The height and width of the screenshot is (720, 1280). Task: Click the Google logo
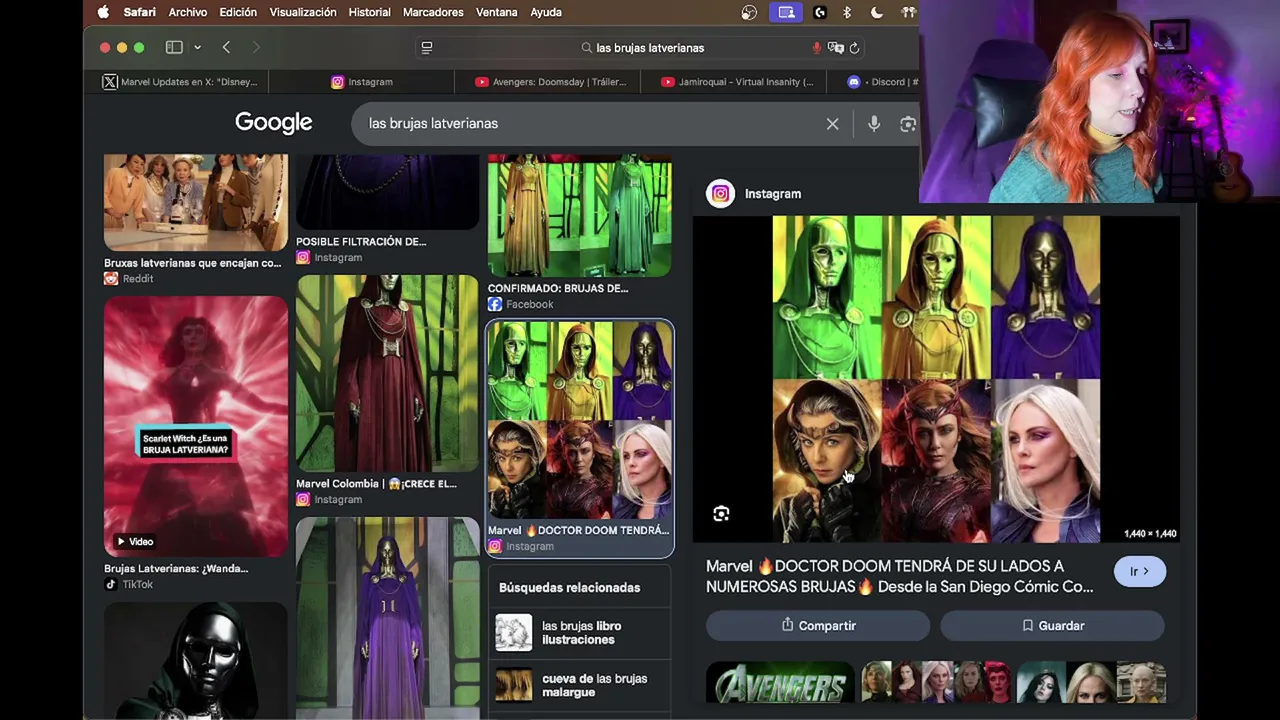click(x=274, y=123)
